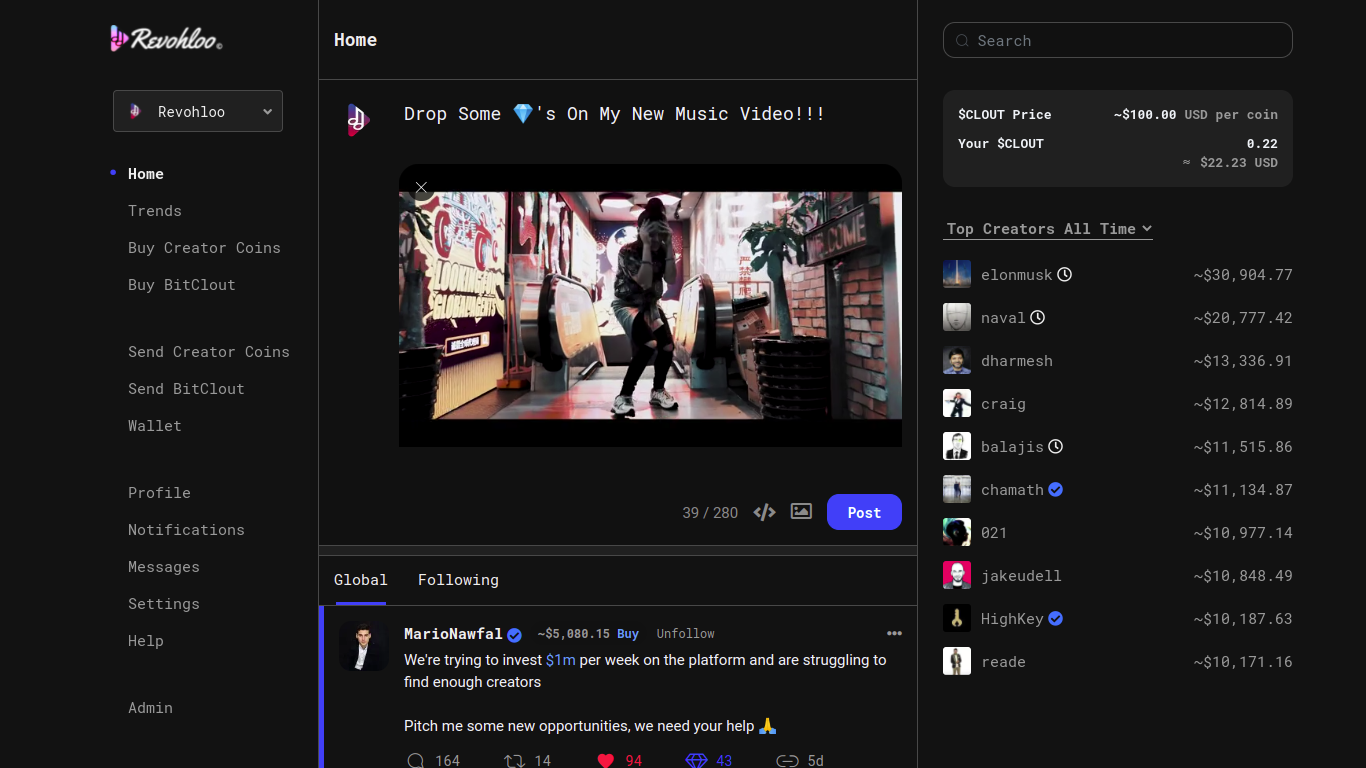This screenshot has height=768, width=1366.
Task: Open the Revohloo account switcher dropdown
Action: [x=198, y=111]
